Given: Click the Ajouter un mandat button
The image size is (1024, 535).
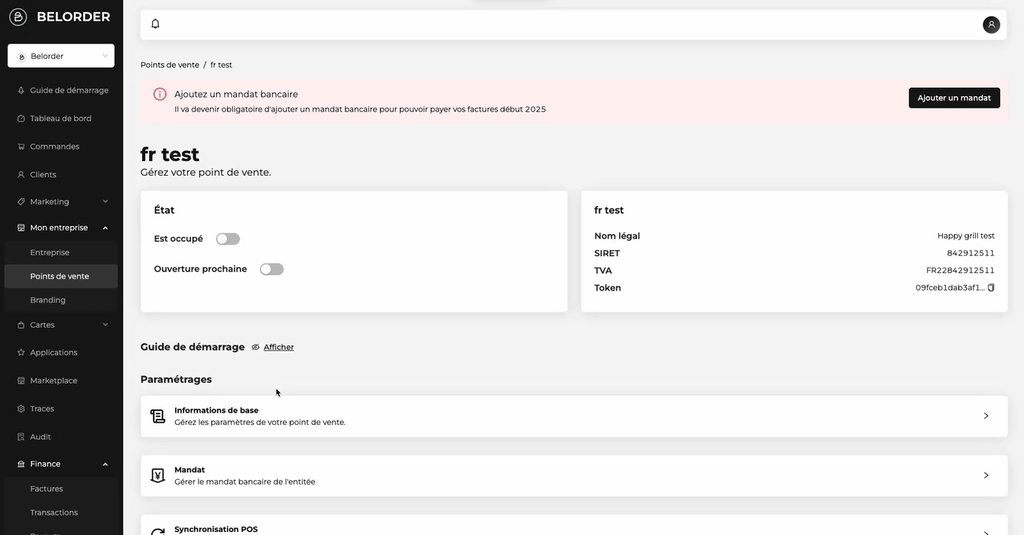Looking at the screenshot, I should 954,98.
